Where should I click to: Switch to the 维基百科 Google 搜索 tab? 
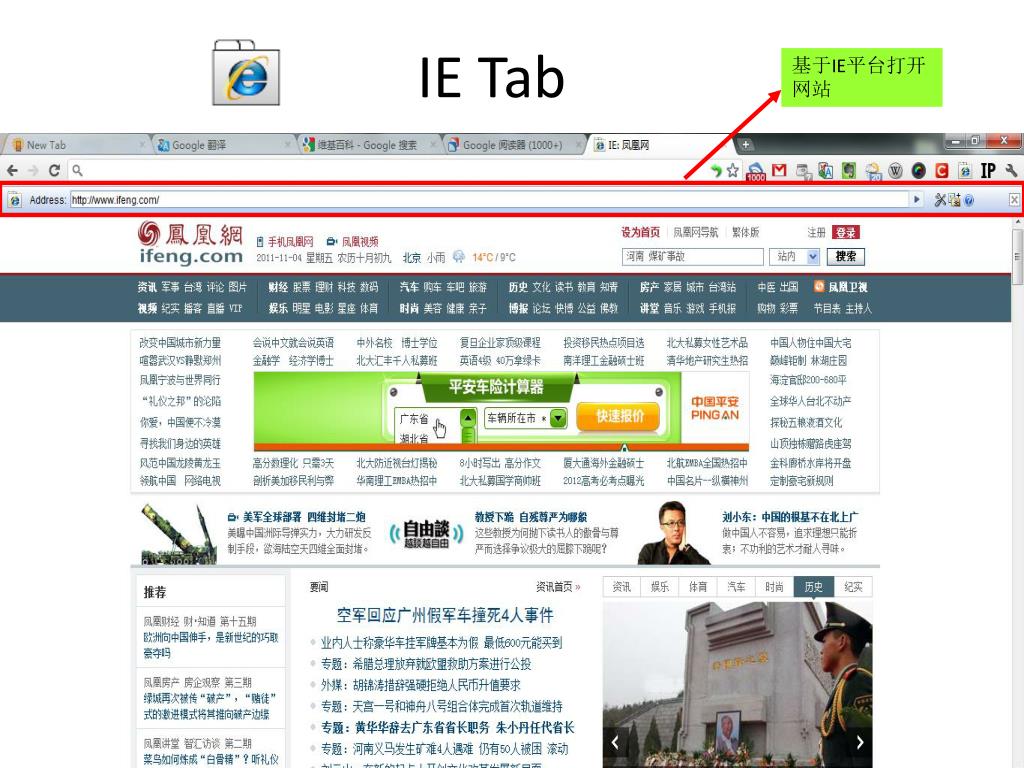368,145
